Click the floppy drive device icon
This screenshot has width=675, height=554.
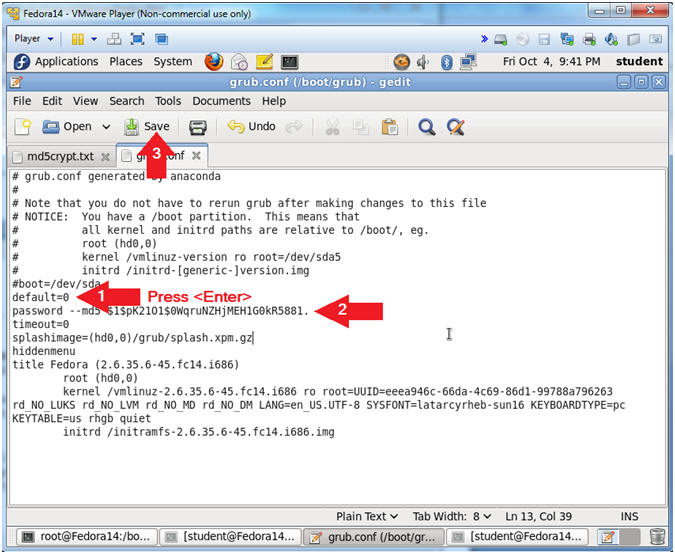(544, 40)
